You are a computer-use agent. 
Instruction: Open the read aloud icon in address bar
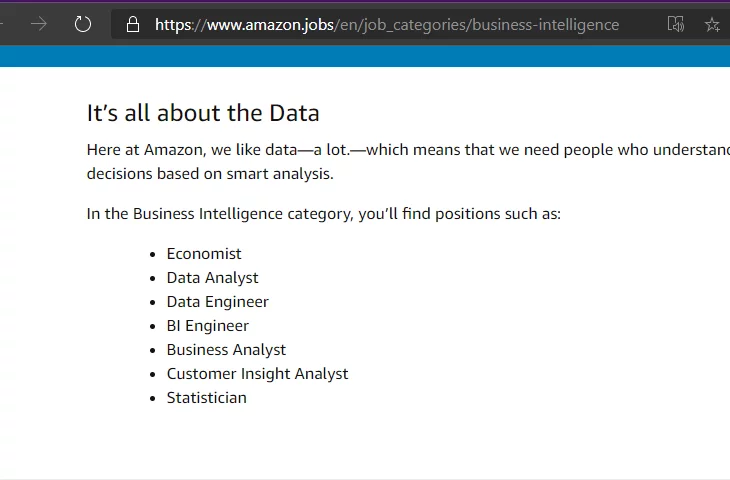coord(676,24)
